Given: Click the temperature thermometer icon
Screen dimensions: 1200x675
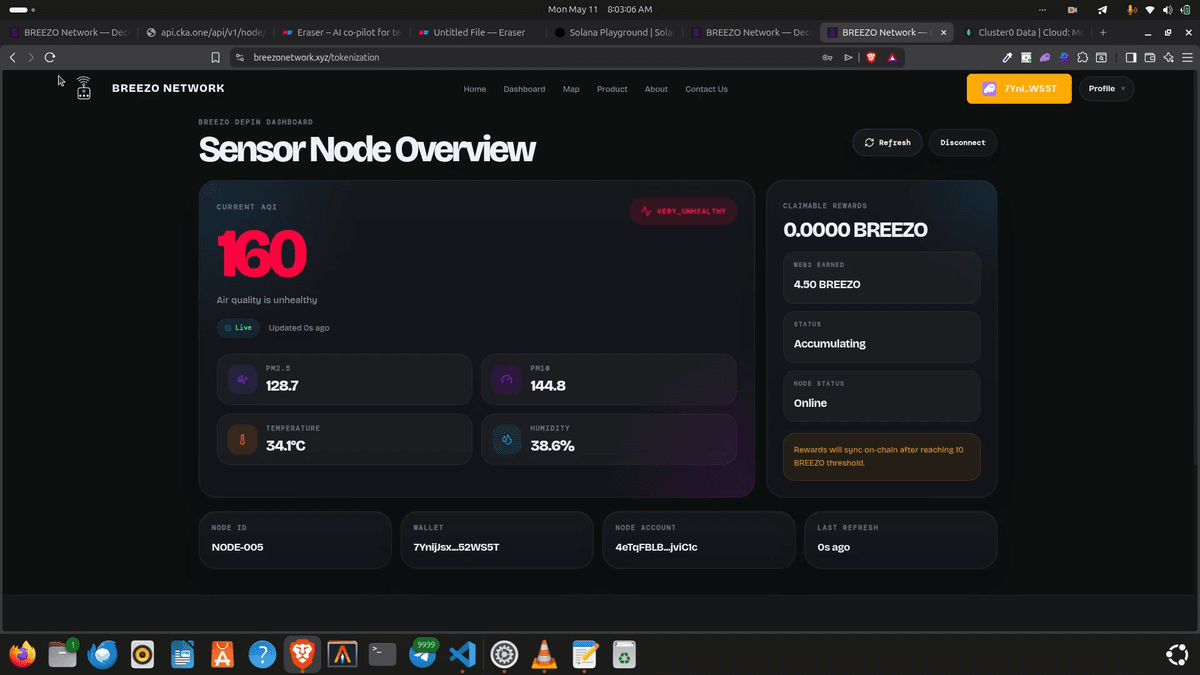Looking at the screenshot, I should click(x=243, y=440).
